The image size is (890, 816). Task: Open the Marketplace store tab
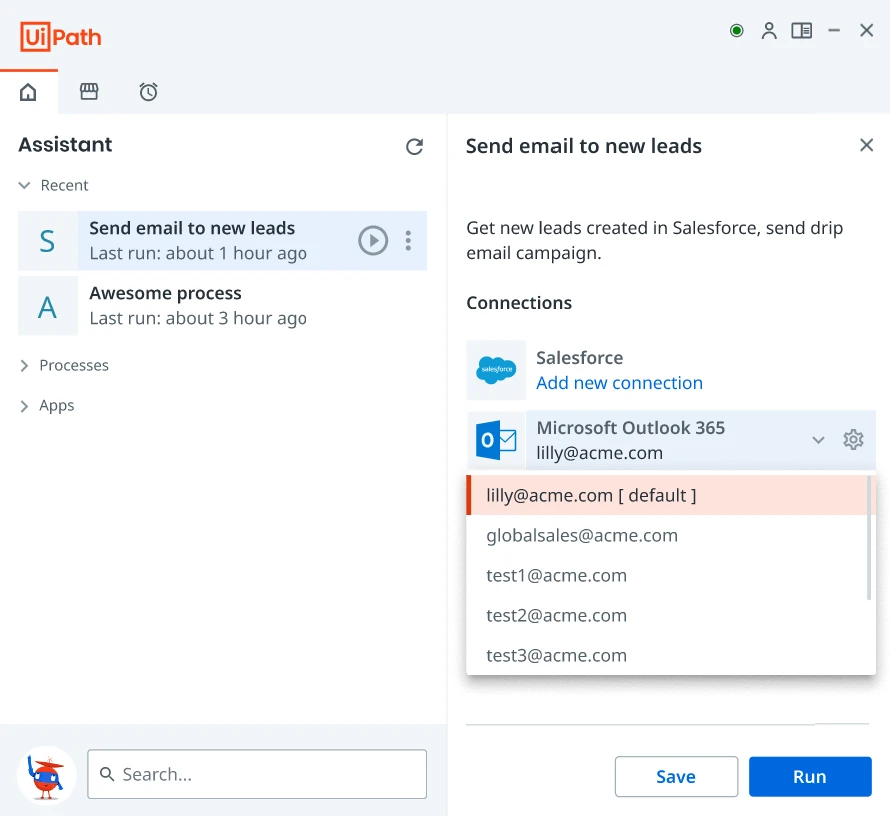click(x=89, y=91)
